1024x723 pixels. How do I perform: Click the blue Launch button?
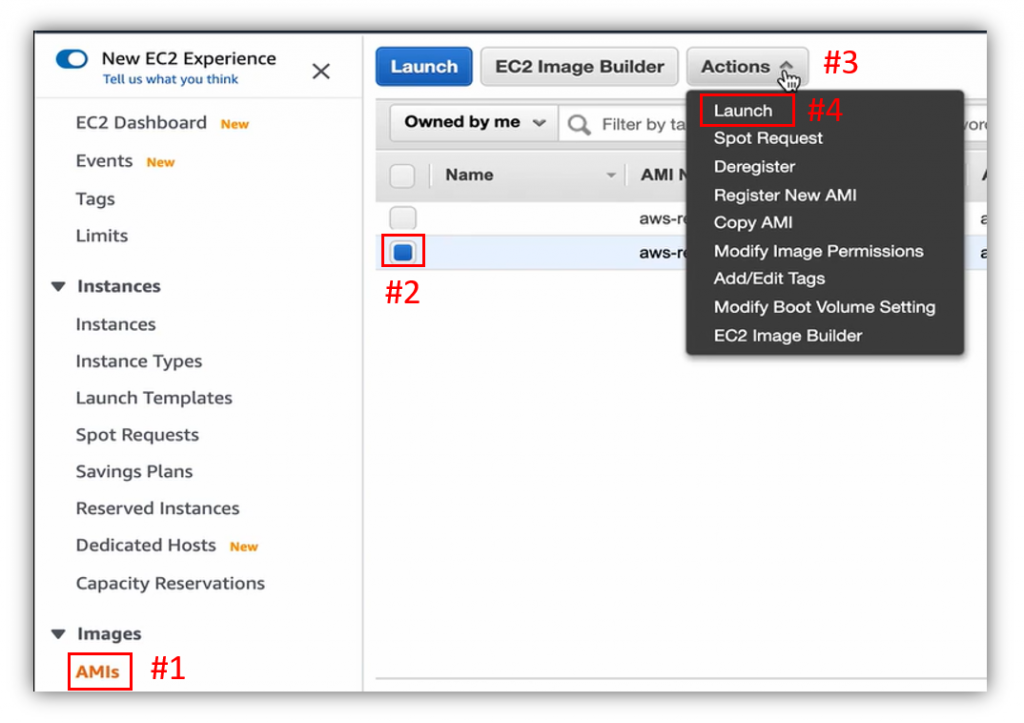click(424, 67)
